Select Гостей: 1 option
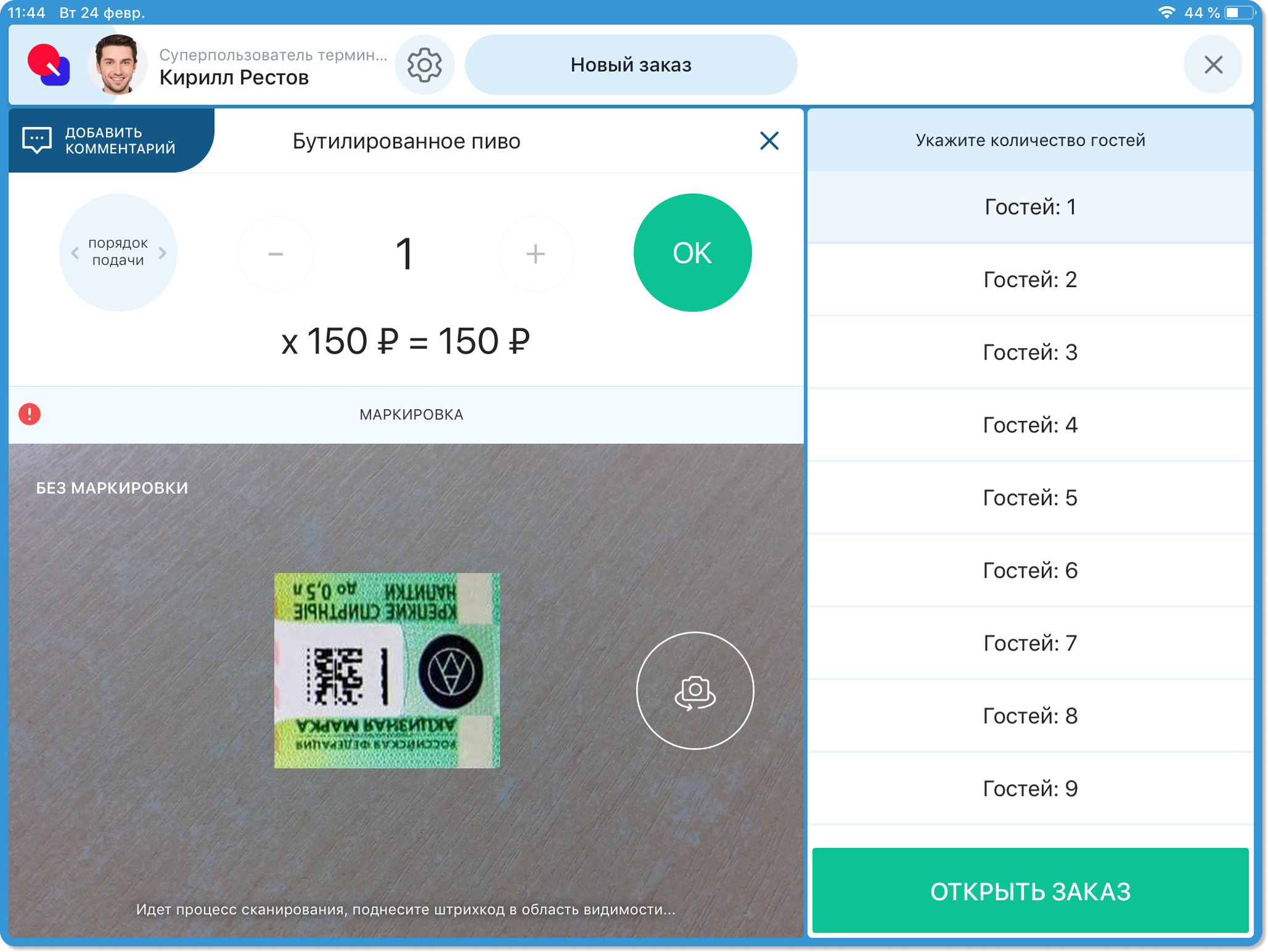 tap(1029, 207)
